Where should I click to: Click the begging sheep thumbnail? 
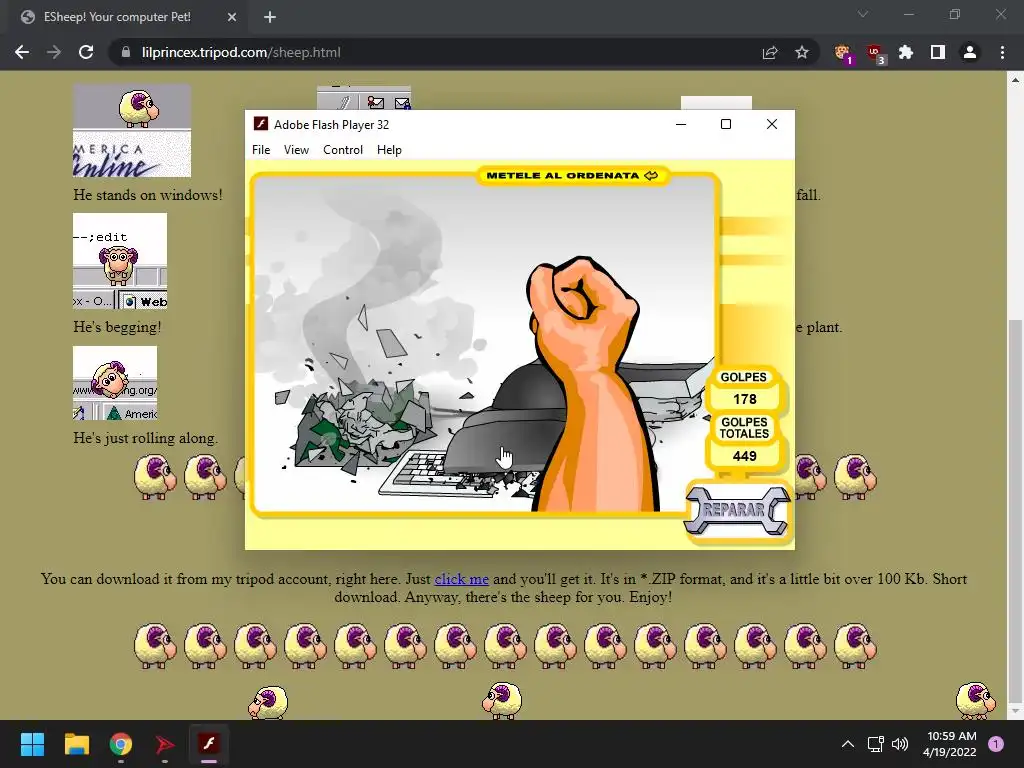pyautogui.click(x=120, y=261)
